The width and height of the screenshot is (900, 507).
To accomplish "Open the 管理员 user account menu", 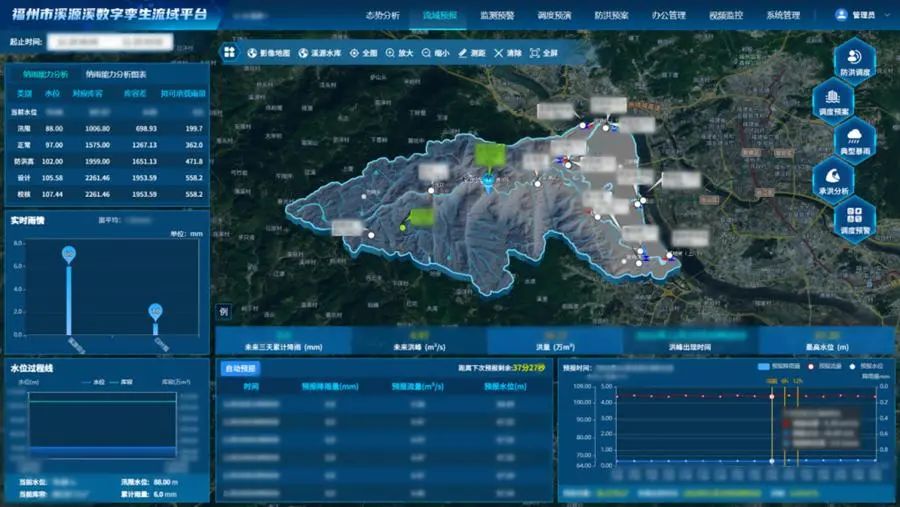I will (x=855, y=16).
